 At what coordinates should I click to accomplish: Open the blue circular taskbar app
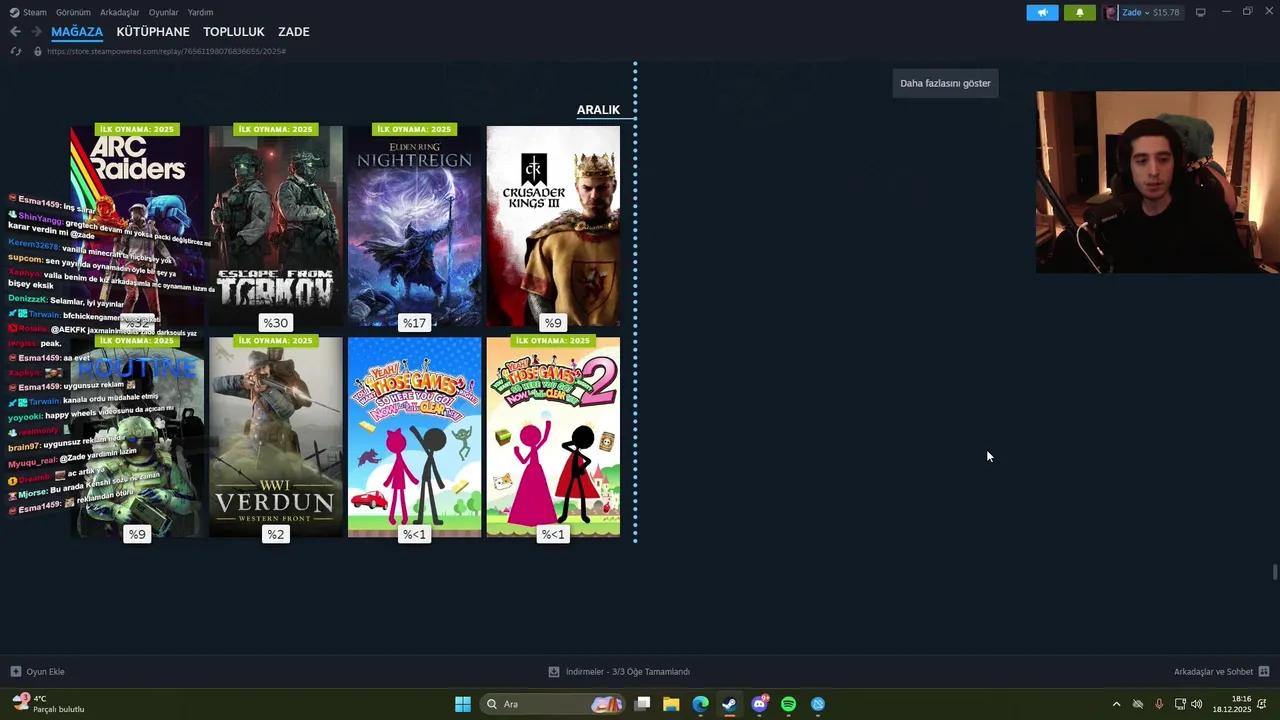[818, 704]
